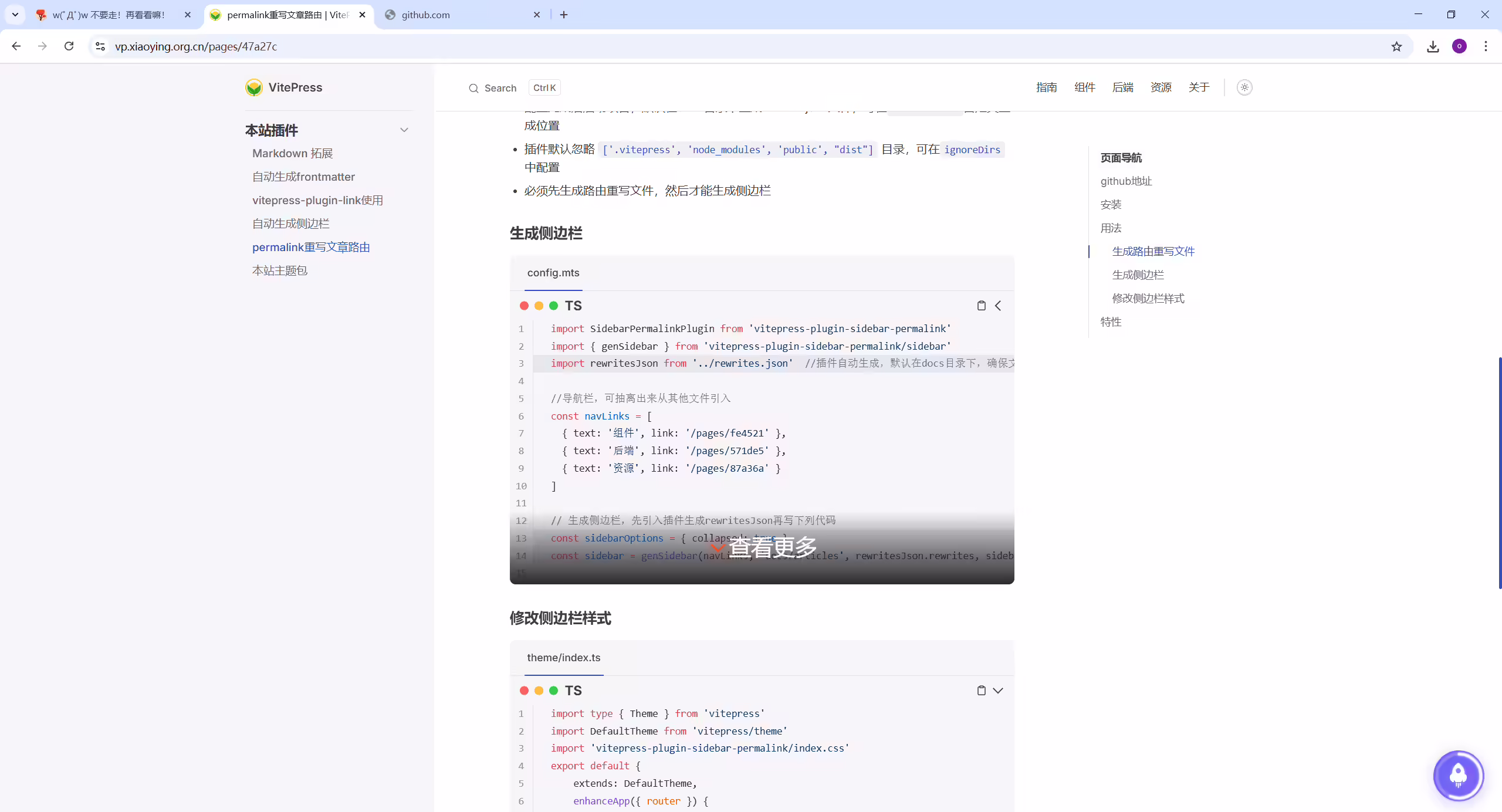
Task: Switch to the 不要走！再看看嘛 tab
Action: click(109, 15)
